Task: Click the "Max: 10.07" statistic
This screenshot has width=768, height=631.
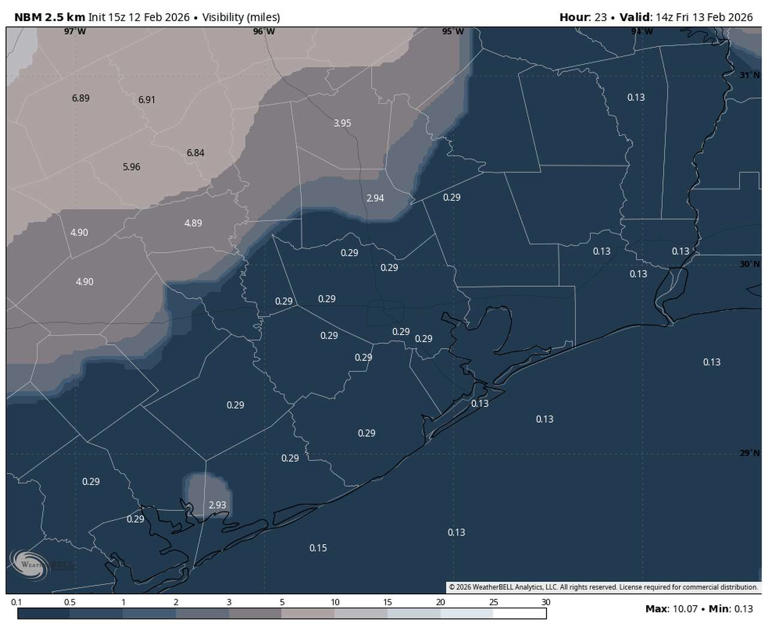Action: click(672, 609)
